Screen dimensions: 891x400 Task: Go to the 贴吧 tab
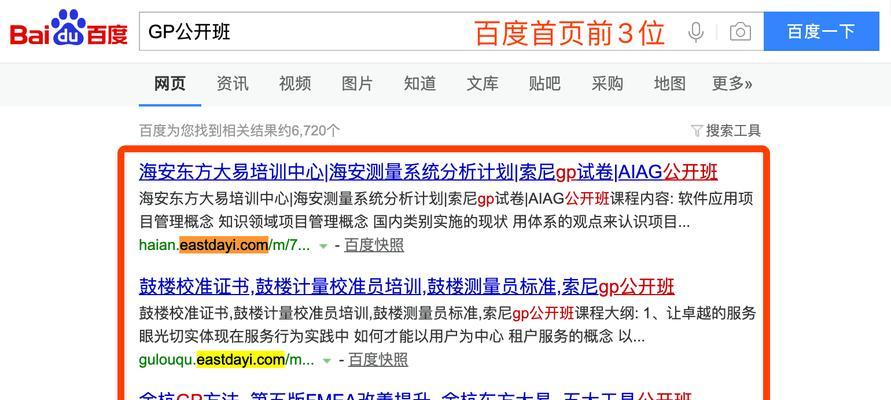point(545,84)
